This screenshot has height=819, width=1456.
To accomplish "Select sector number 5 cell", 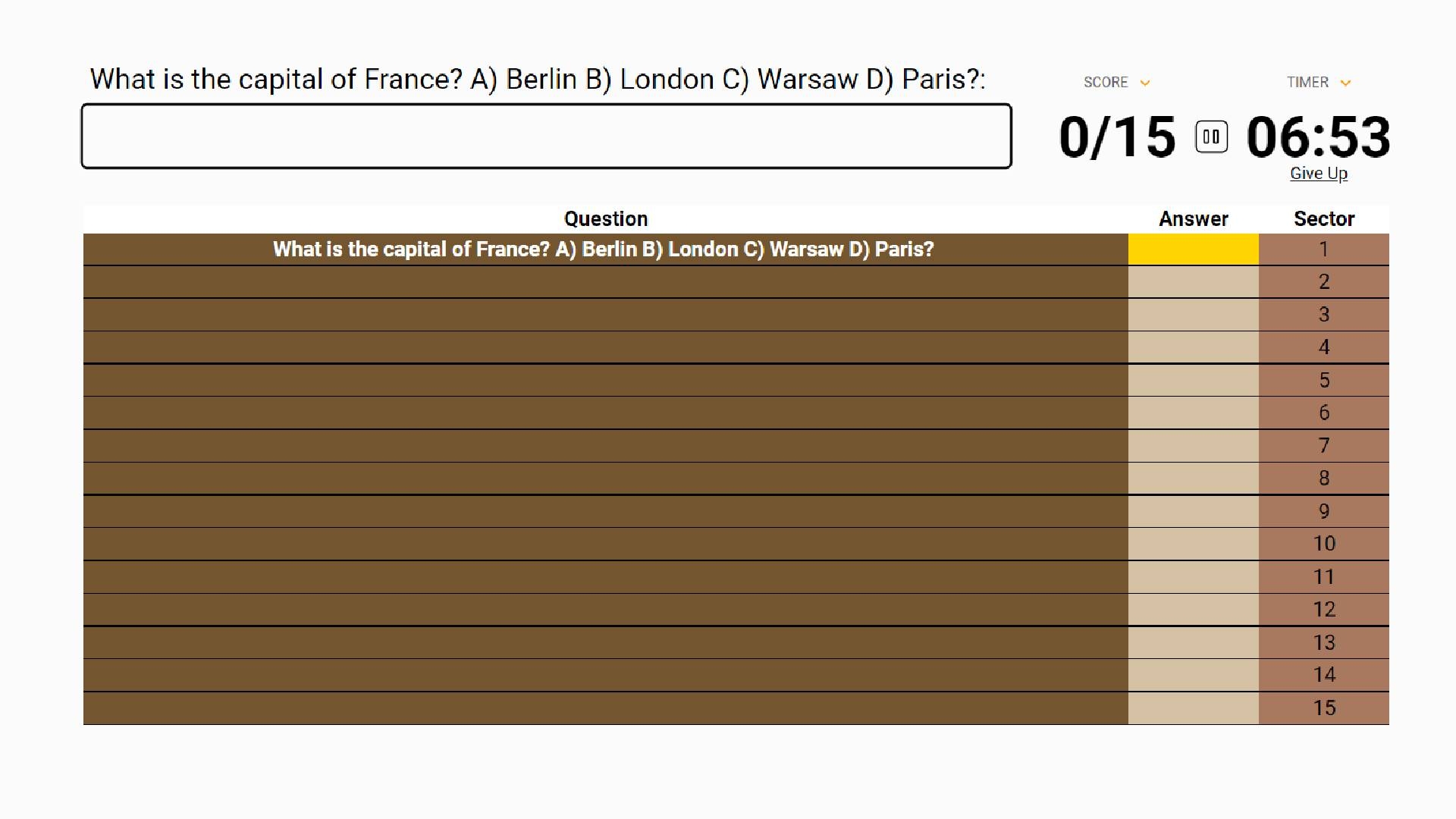I will [1323, 380].
